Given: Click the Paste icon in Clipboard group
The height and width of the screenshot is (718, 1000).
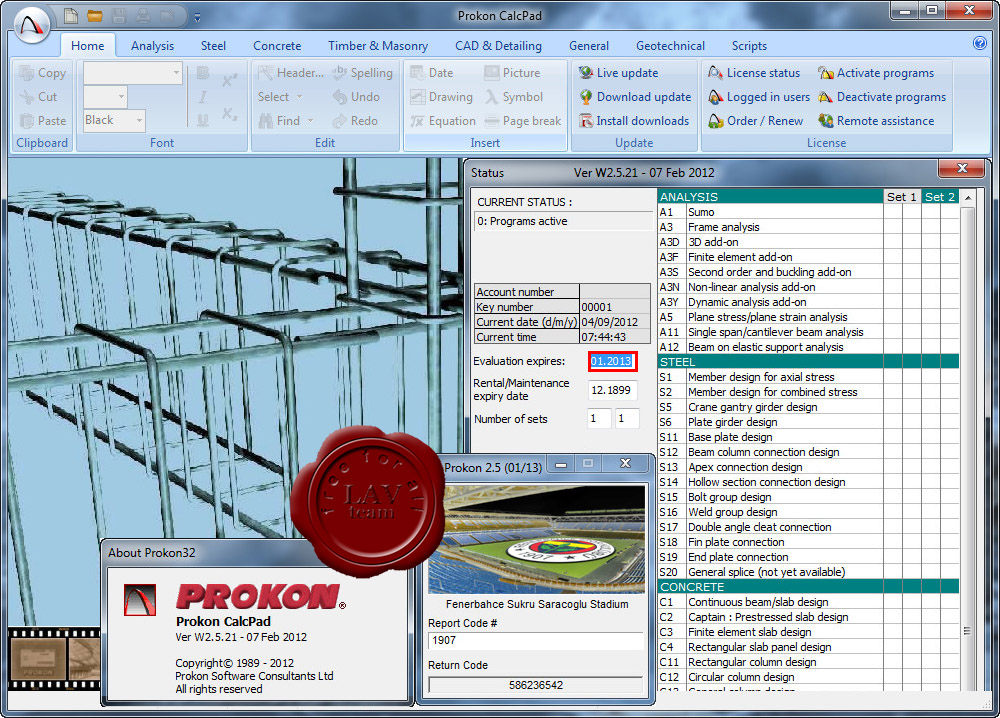Looking at the screenshot, I should click(x=26, y=121).
